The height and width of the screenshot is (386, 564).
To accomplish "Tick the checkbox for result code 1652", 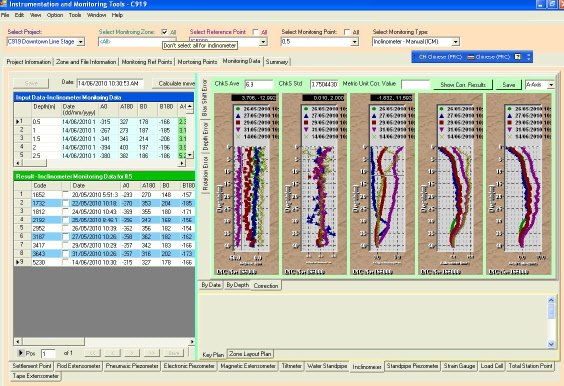I will click(x=65, y=195).
